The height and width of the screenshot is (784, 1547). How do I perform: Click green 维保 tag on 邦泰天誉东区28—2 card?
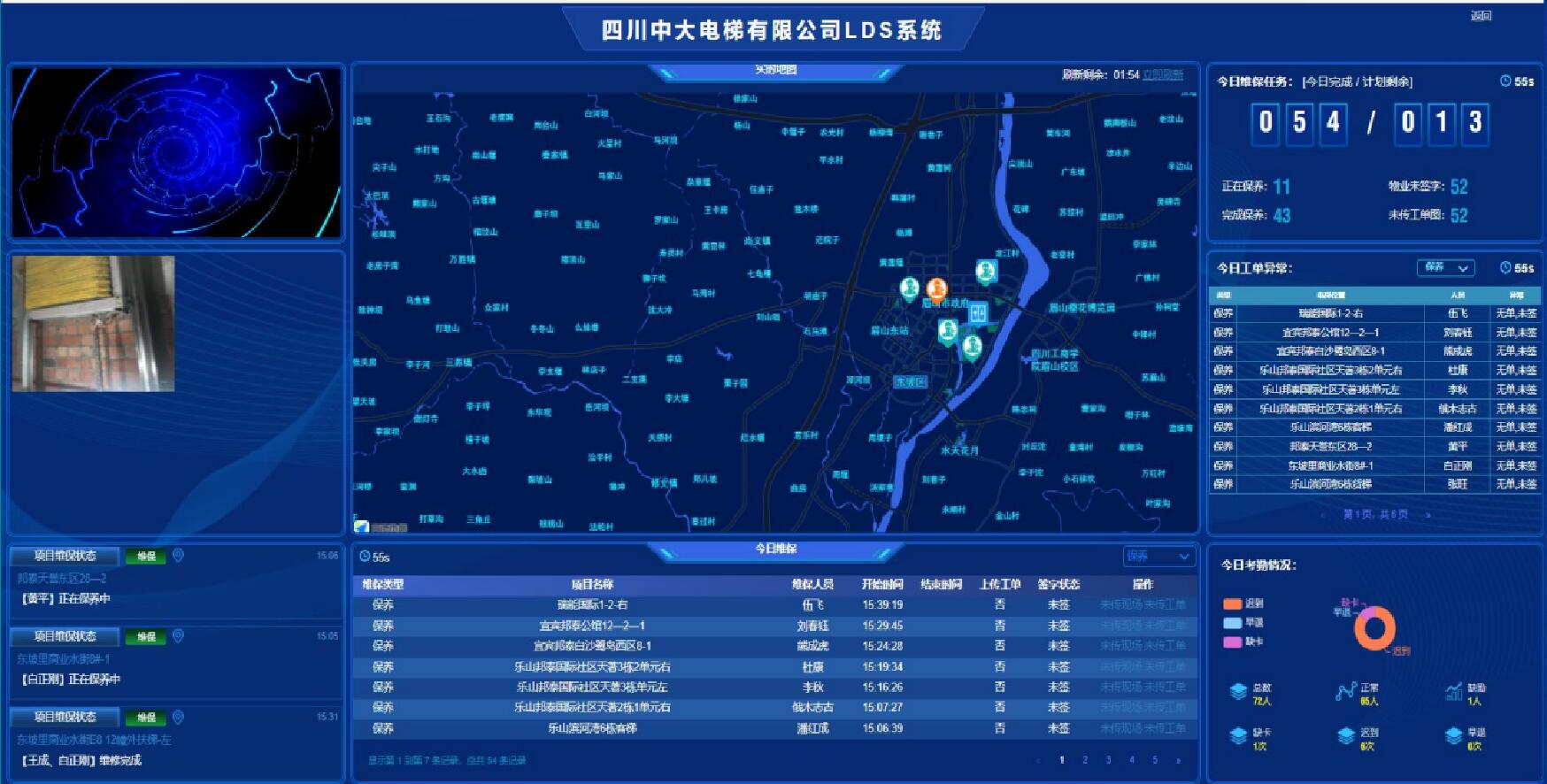click(146, 556)
